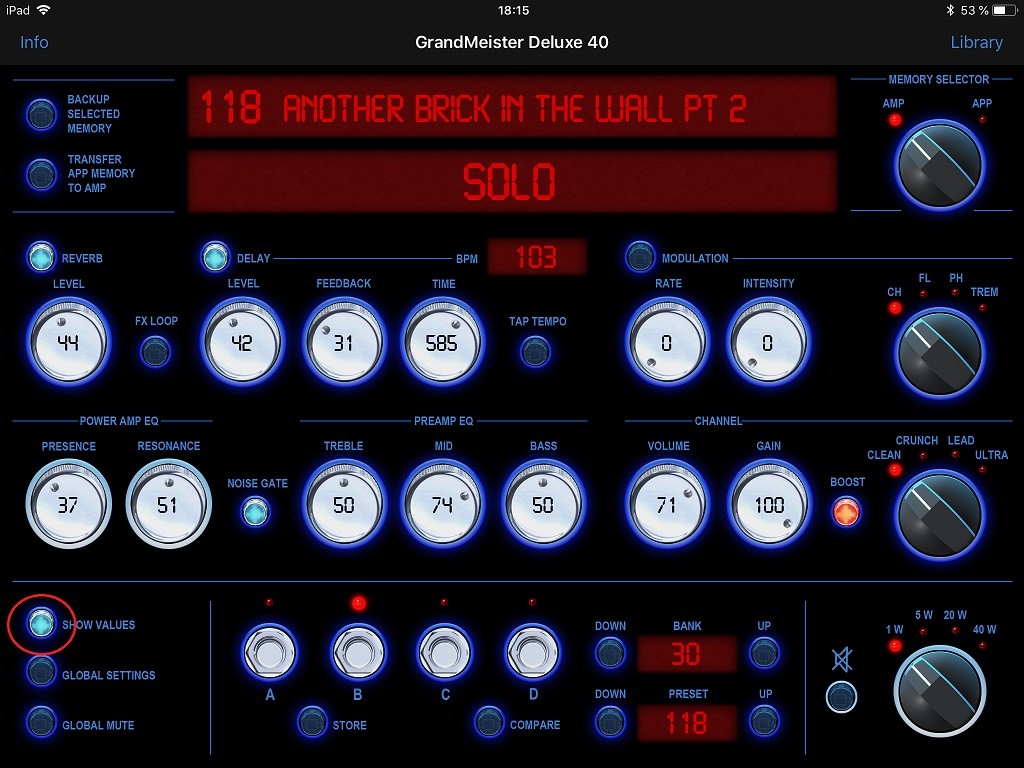
Task: Tap the Tap Tempo button
Action: point(536,352)
